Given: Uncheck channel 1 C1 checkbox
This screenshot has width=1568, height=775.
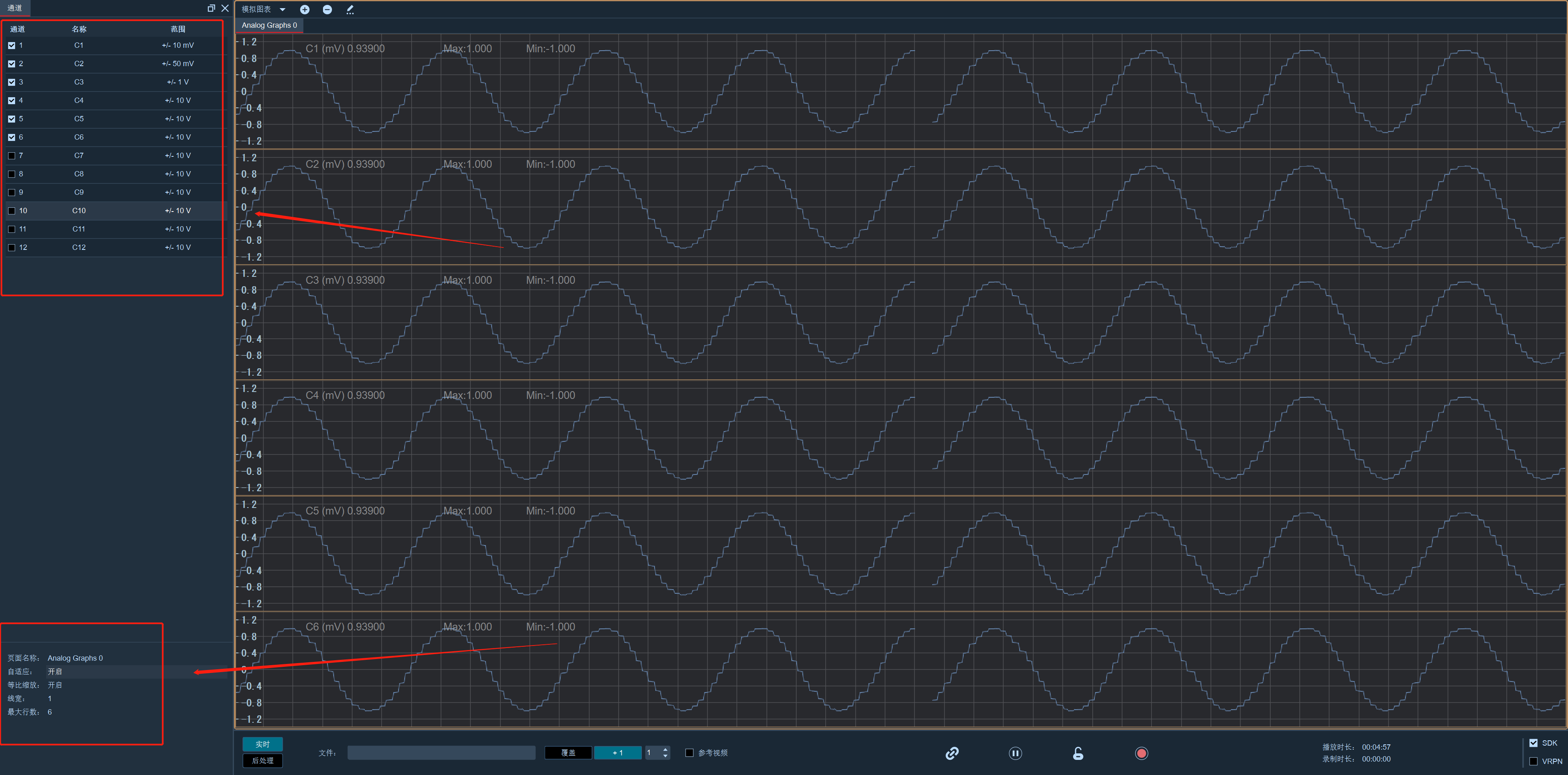Looking at the screenshot, I should pyautogui.click(x=11, y=45).
